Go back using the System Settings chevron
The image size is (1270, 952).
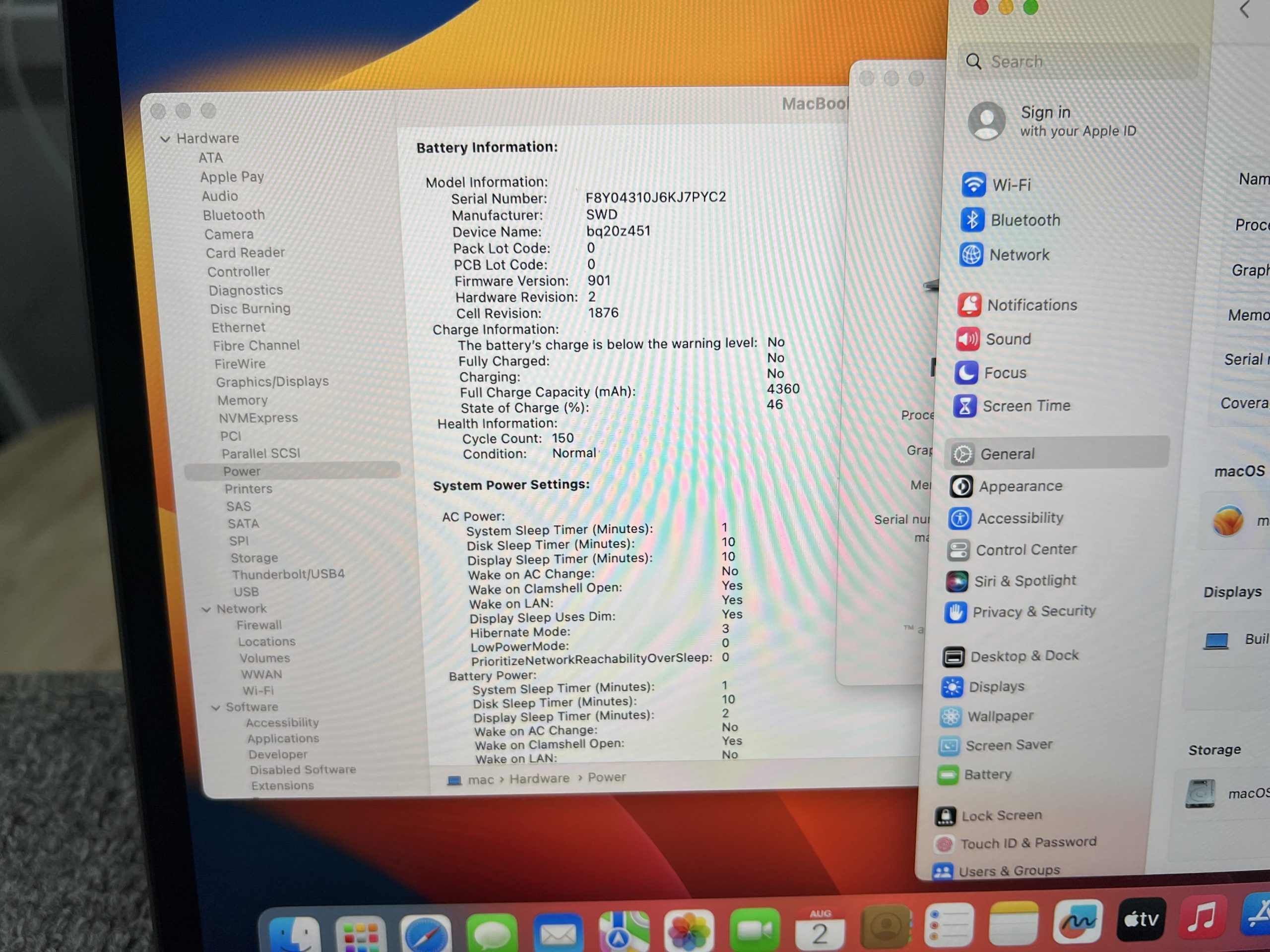point(1245,9)
